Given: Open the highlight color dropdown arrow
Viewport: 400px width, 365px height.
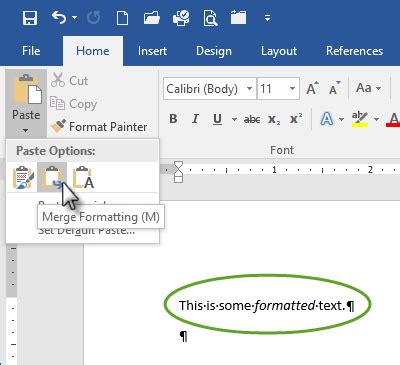Looking at the screenshot, I should point(377,119).
